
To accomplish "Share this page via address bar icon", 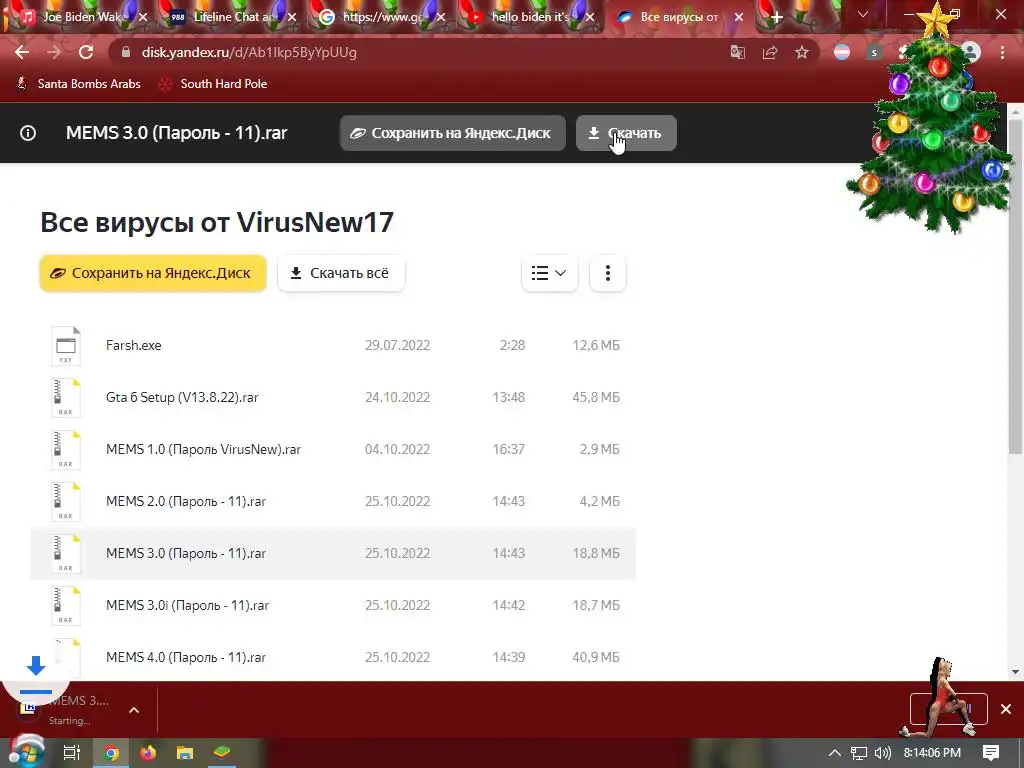I will click(x=770, y=53).
